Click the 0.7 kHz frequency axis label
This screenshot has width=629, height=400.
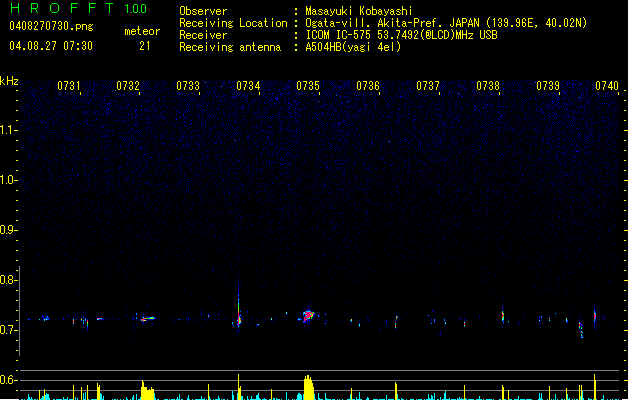[x=8, y=330]
